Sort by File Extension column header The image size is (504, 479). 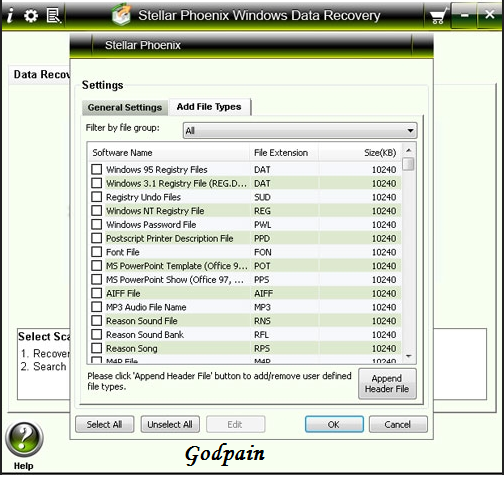click(x=284, y=153)
